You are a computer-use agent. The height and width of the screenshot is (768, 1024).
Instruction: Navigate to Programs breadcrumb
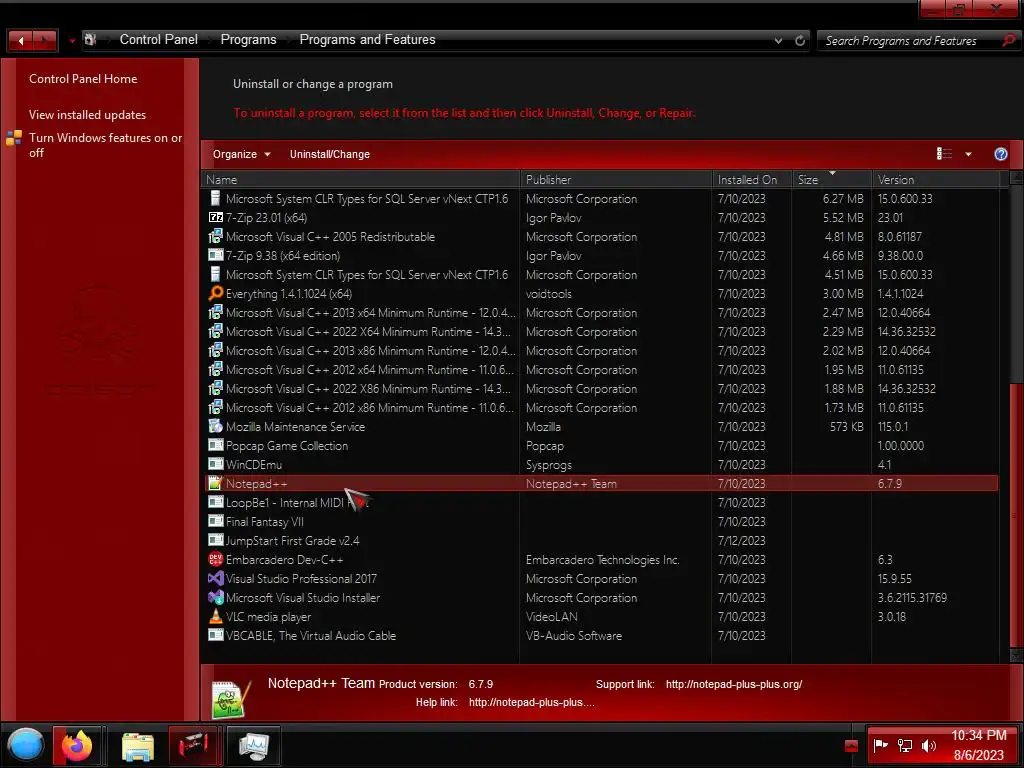click(248, 40)
